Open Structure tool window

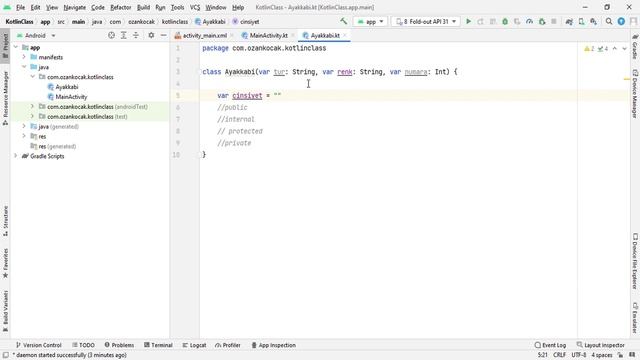click(x=5, y=221)
